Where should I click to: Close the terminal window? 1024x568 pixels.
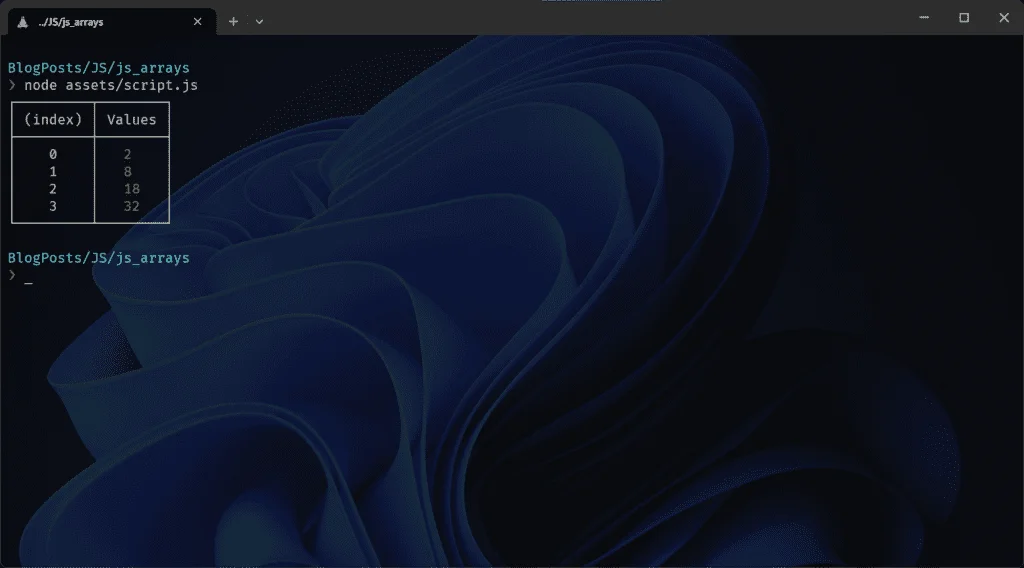tap(1004, 18)
